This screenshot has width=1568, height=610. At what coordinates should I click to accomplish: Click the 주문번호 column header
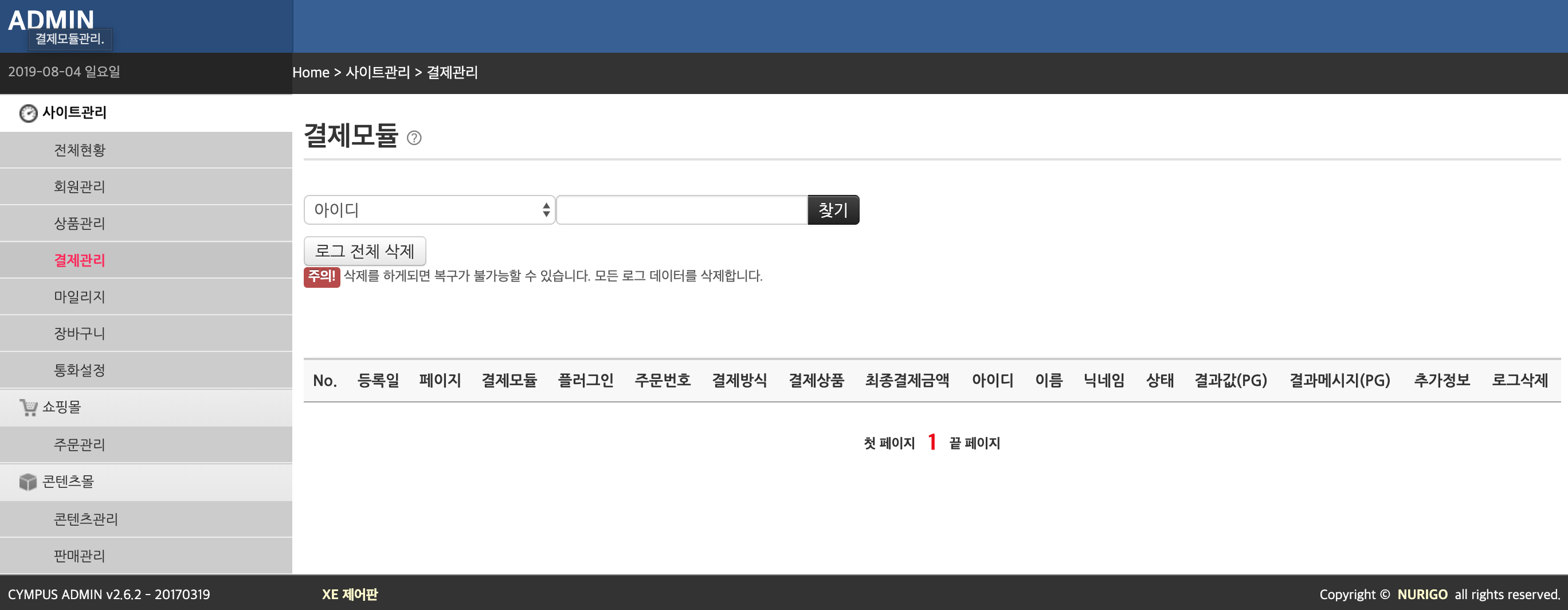663,381
